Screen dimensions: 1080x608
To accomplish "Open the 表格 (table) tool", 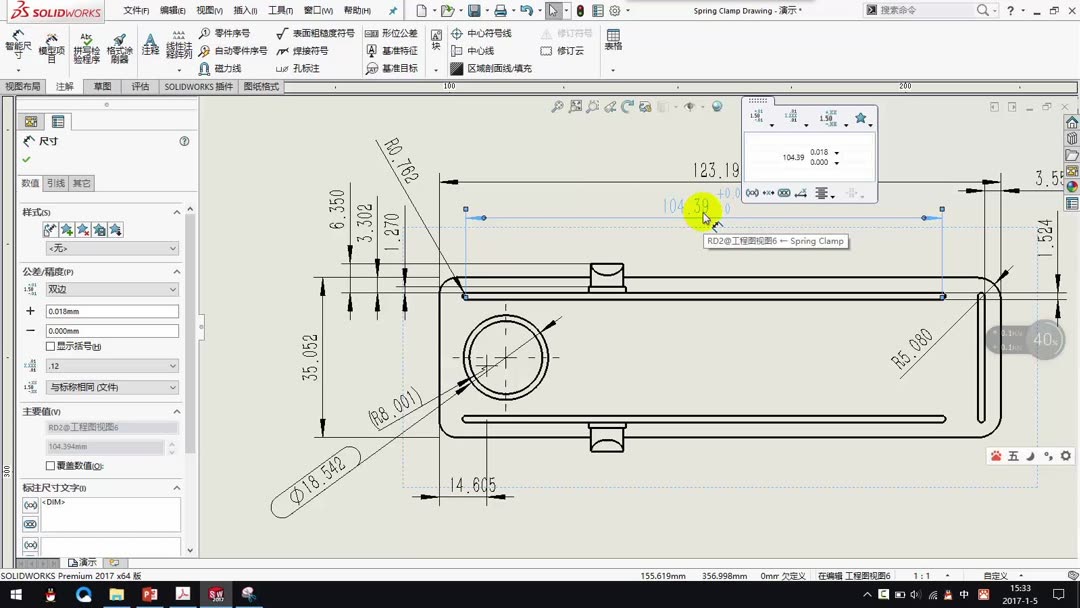I will (x=613, y=42).
